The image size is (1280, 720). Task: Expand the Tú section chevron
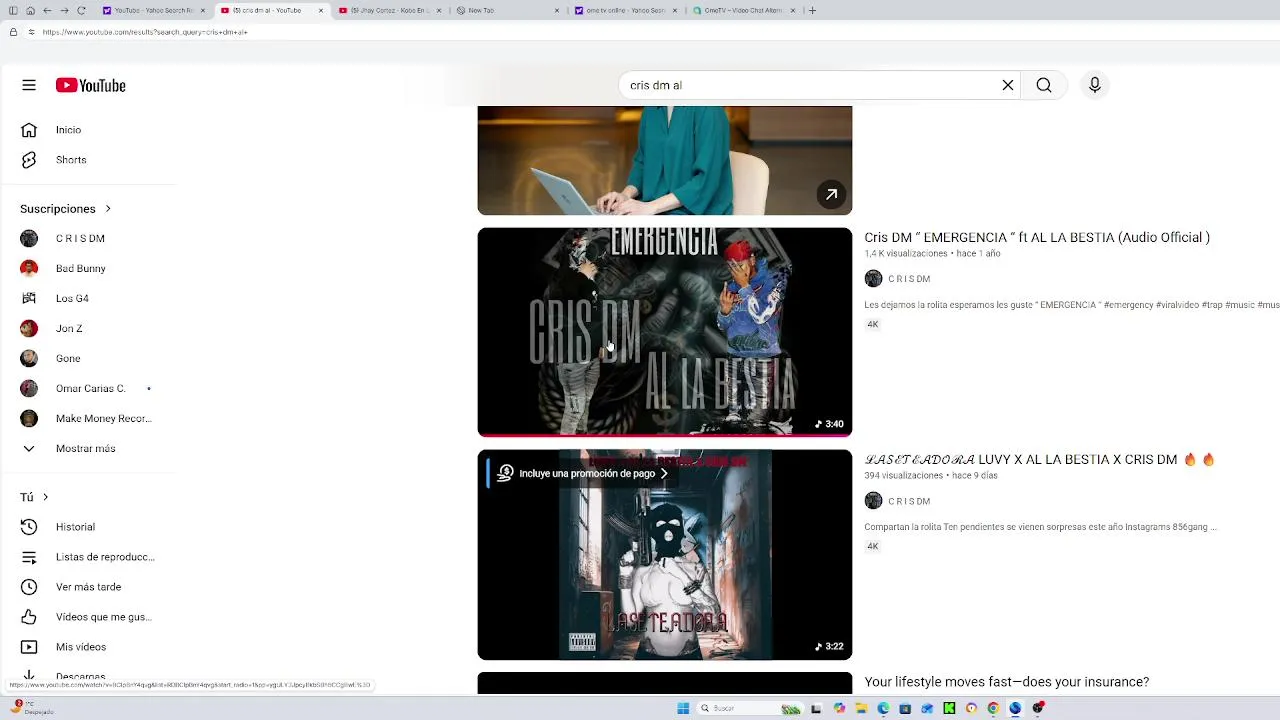(x=45, y=497)
